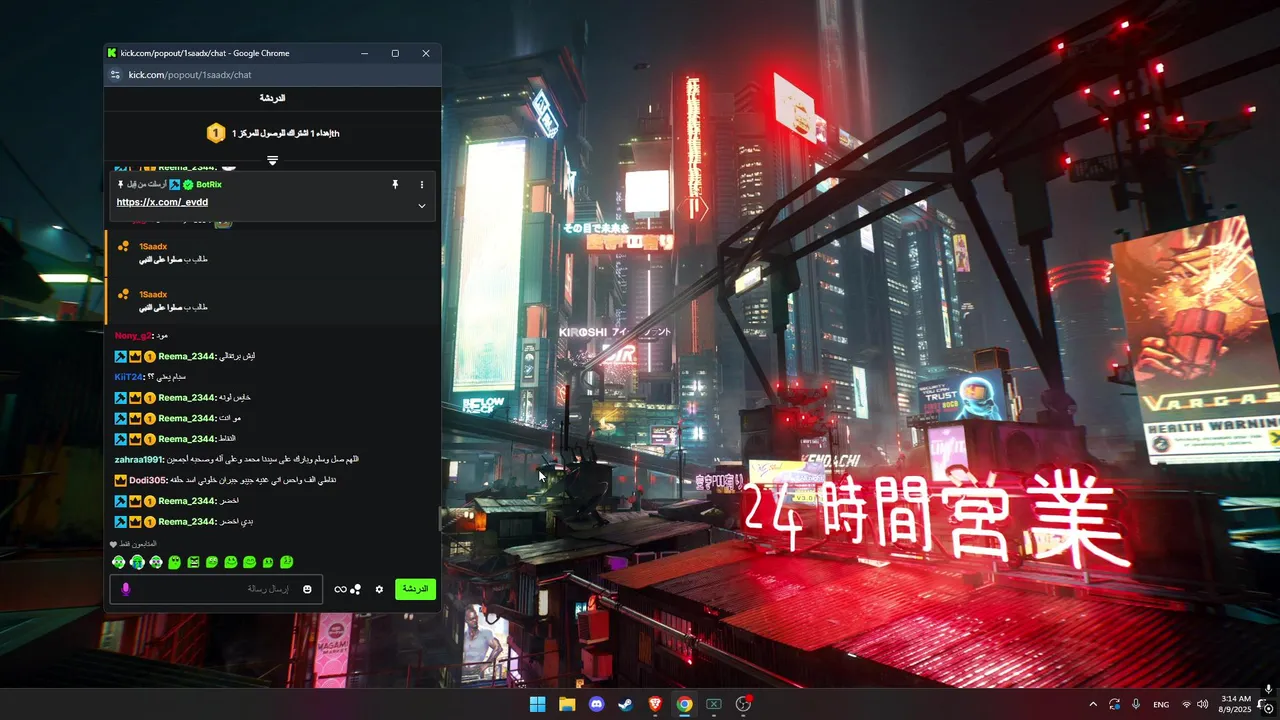
Task: Click the green 'الدردشة' send button
Action: pos(415,589)
